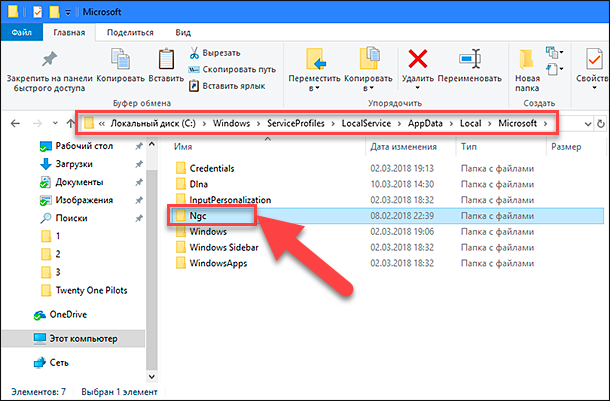Viewport: 610px width, 401px height.
Task: Click AppData in the address path
Action: [x=425, y=123]
